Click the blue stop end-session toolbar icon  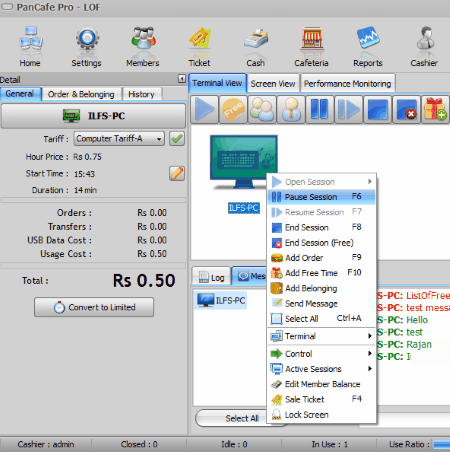click(x=378, y=109)
